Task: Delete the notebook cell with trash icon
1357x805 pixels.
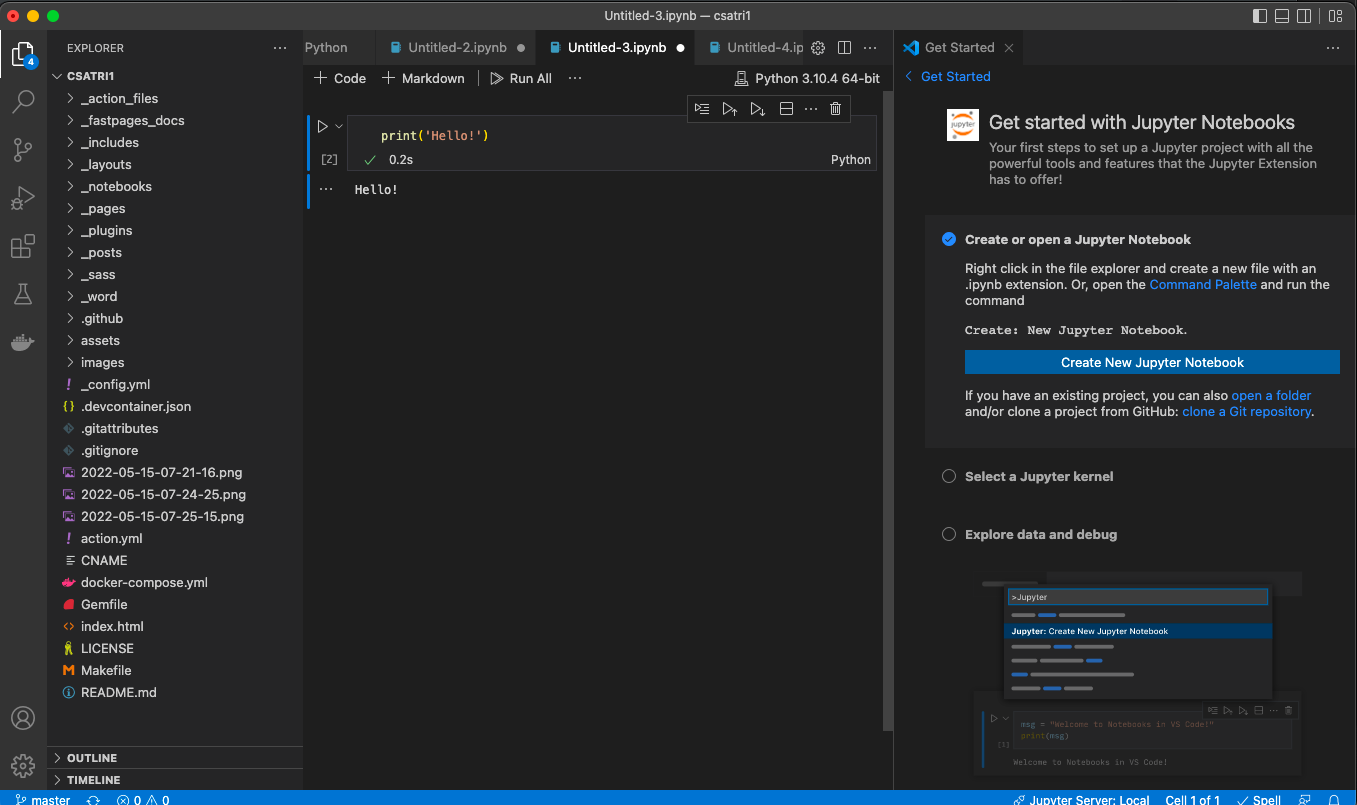Action: (835, 109)
